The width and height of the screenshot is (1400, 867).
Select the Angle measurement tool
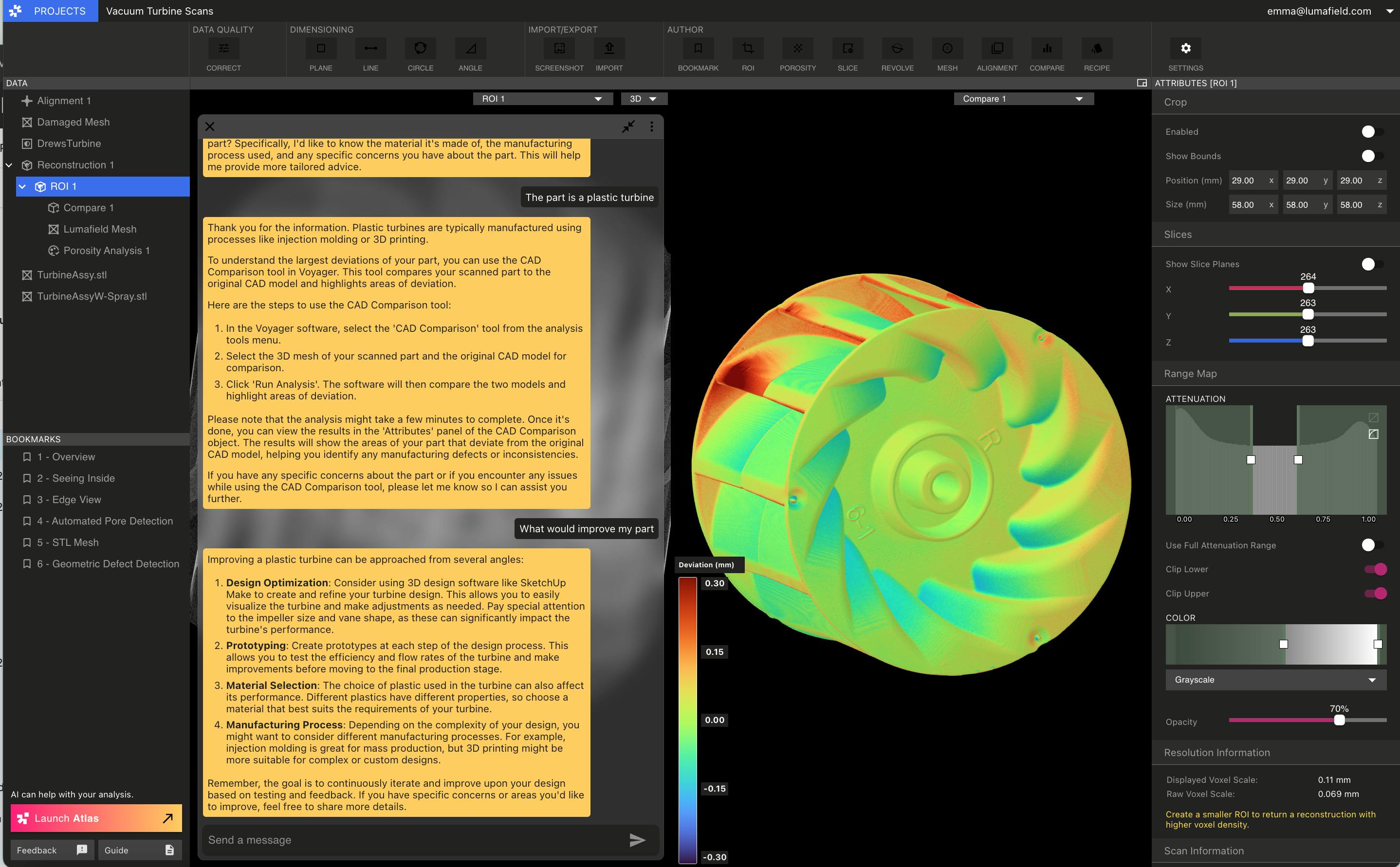coord(470,49)
